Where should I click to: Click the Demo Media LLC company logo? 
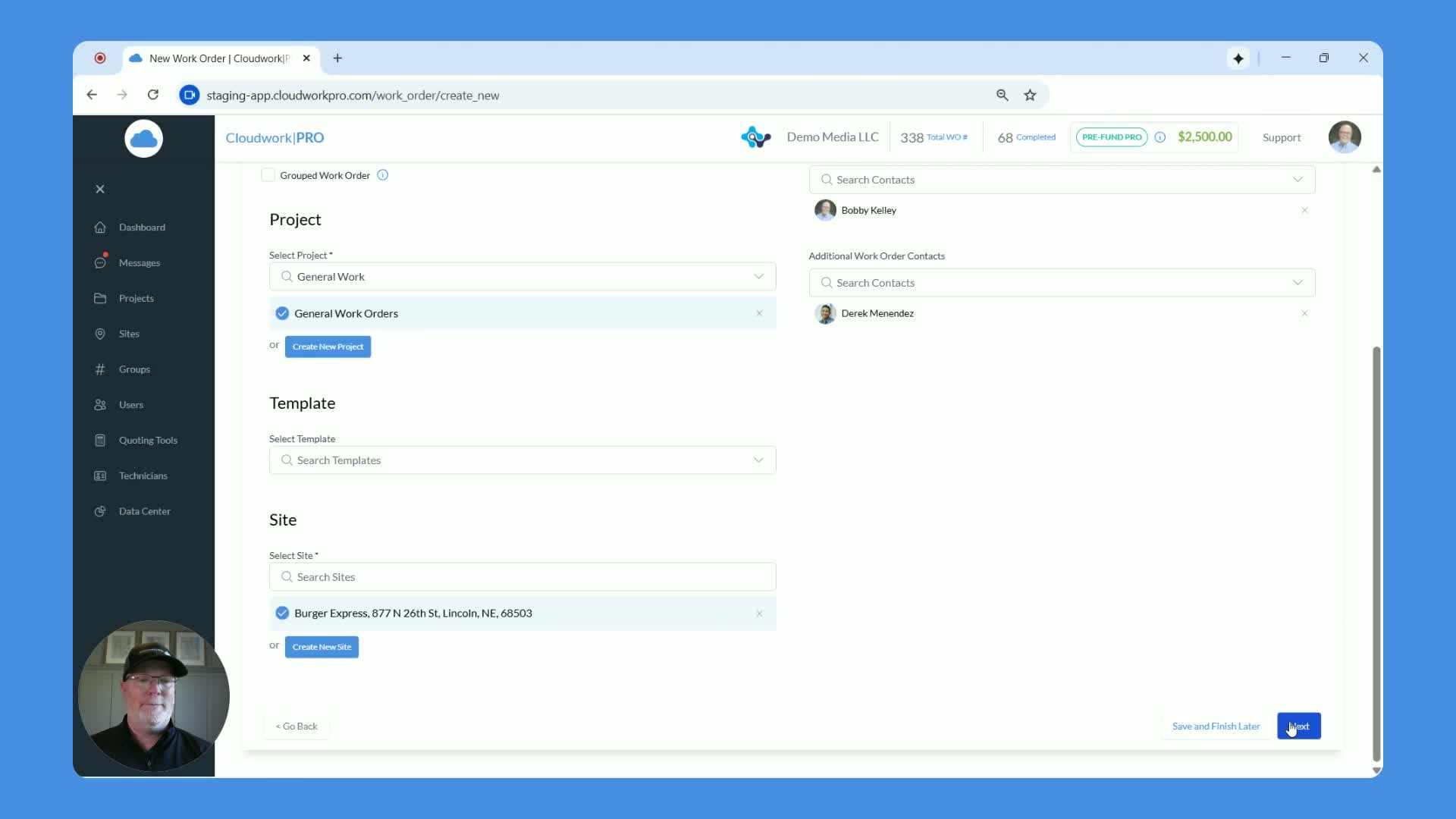coord(755,137)
